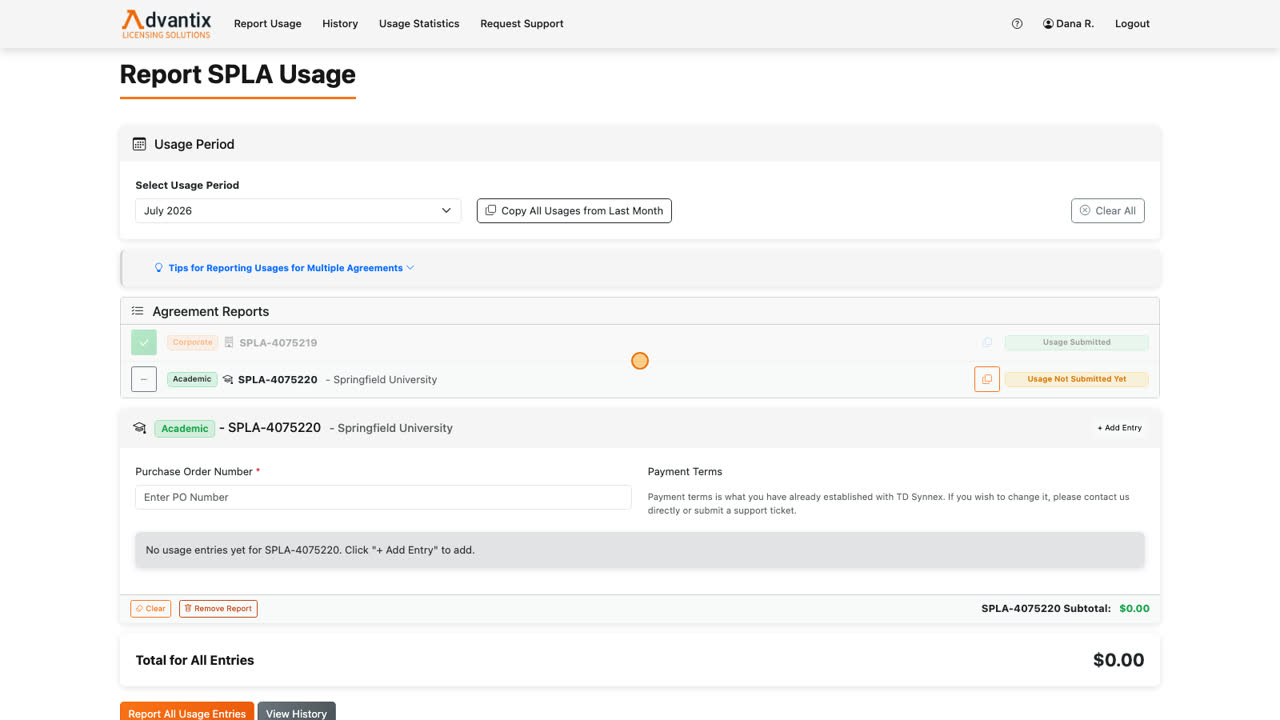This screenshot has width=1280, height=720.
Task: Expand Tips for Reporting Usages for Multiple Agreements
Action: pos(291,268)
